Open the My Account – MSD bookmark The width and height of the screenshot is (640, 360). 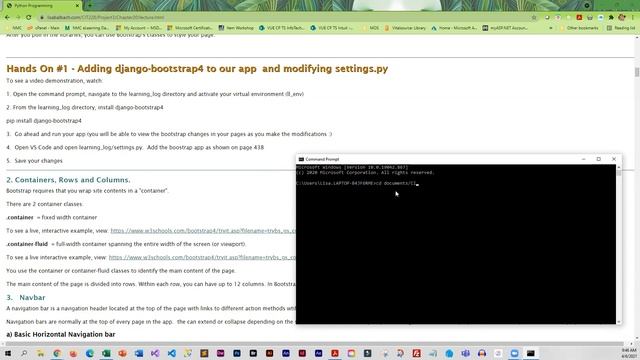139,28
